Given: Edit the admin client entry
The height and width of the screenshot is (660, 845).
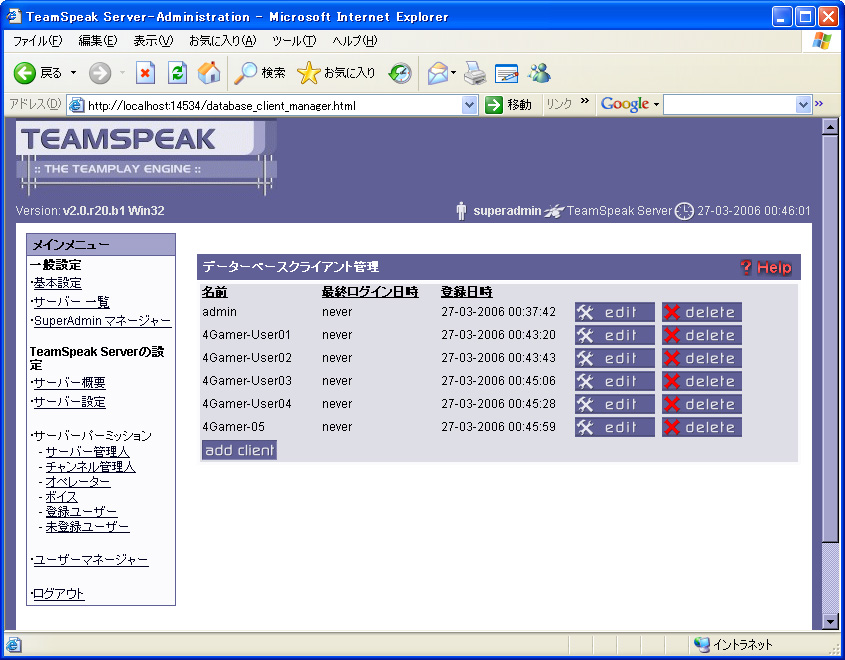Looking at the screenshot, I should 614,312.
